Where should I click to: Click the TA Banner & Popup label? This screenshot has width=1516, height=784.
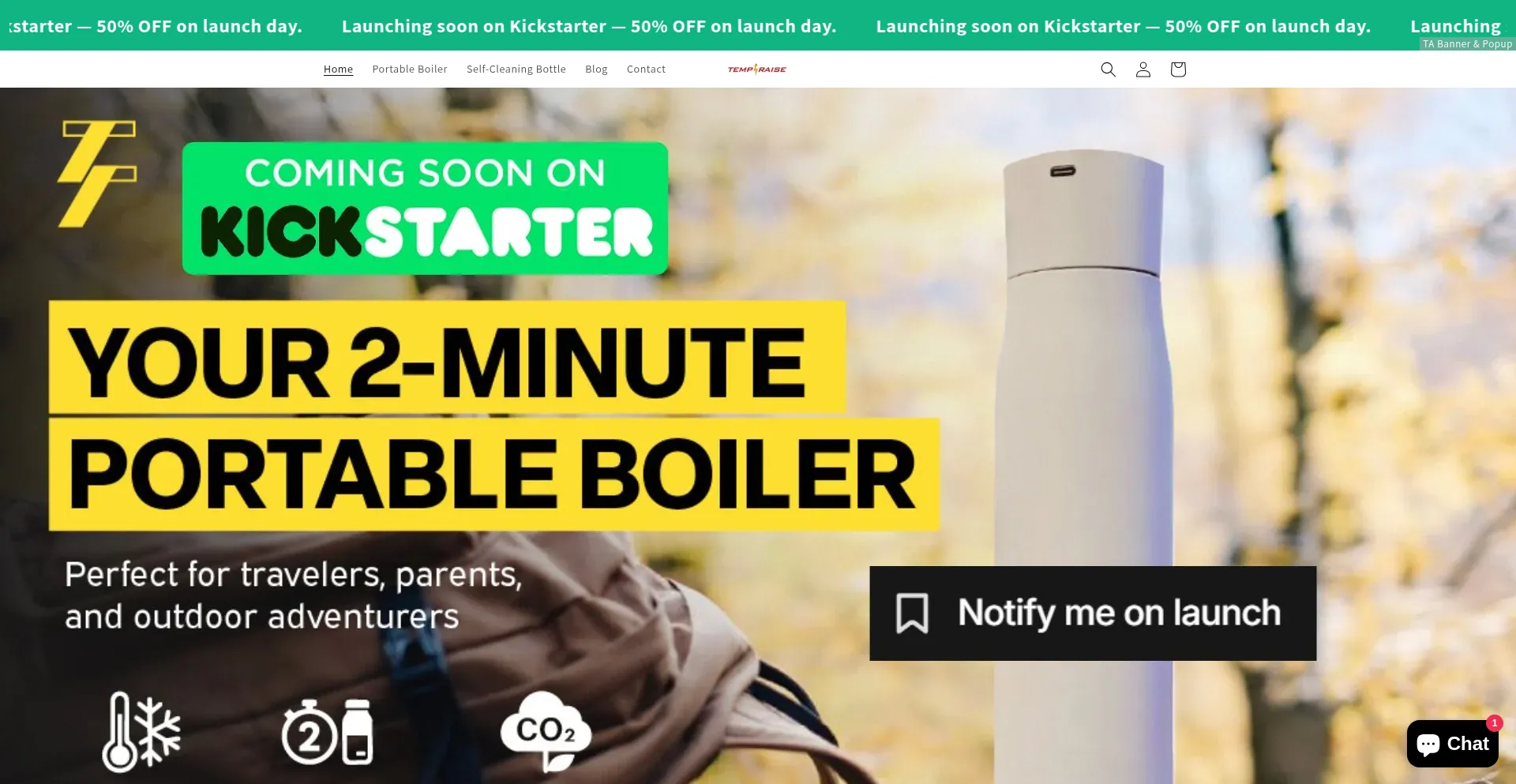pos(1467,44)
